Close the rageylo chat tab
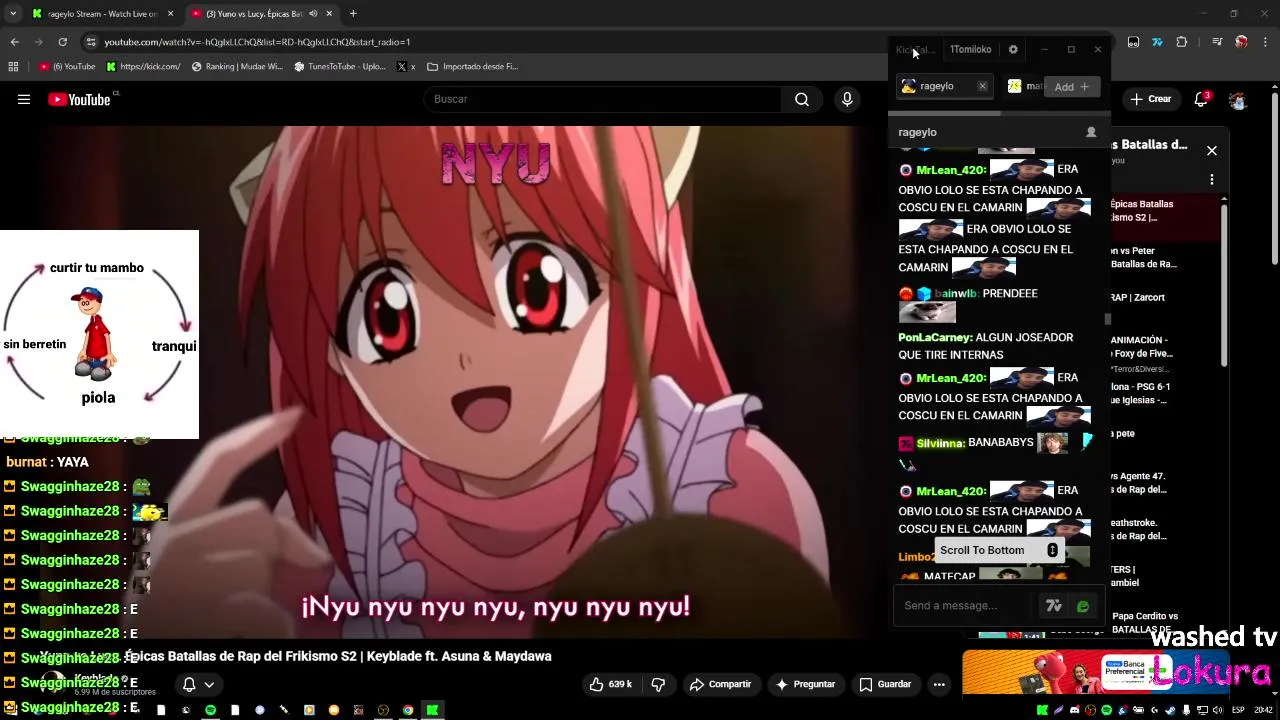Image resolution: width=1280 pixels, height=720 pixels. 982,86
